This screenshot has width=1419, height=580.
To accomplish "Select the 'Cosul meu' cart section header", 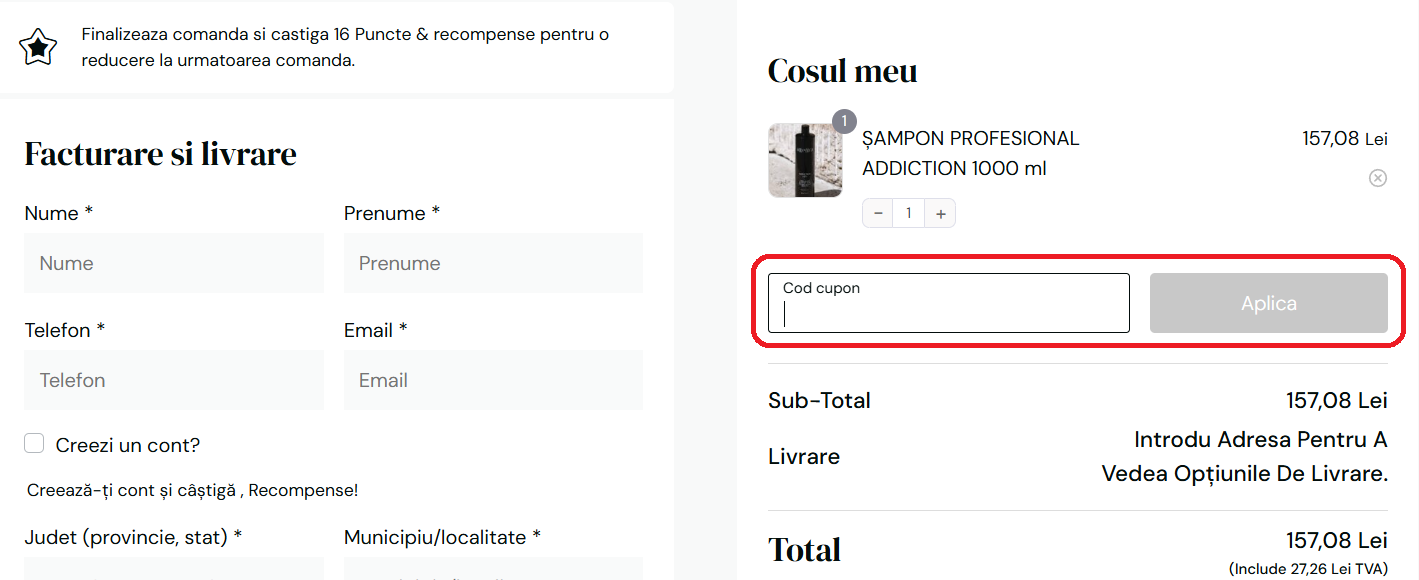I will [842, 70].
